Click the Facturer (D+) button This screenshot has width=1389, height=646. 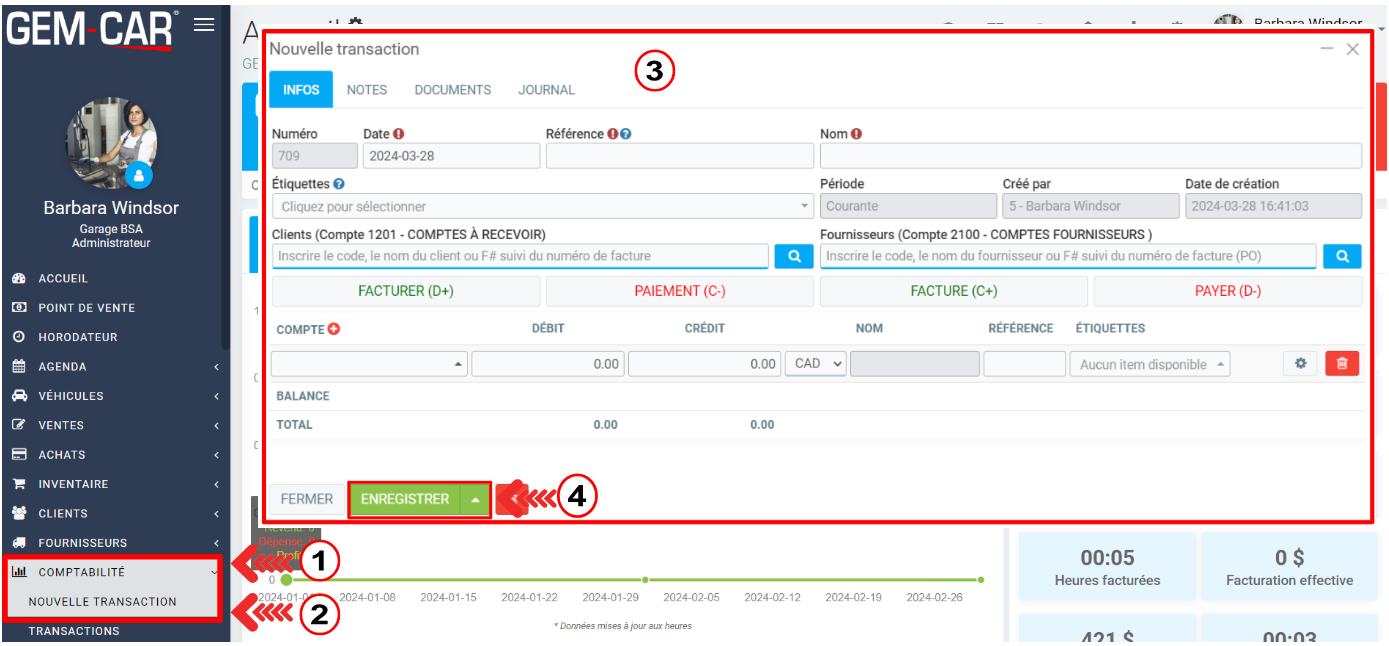coord(406,291)
